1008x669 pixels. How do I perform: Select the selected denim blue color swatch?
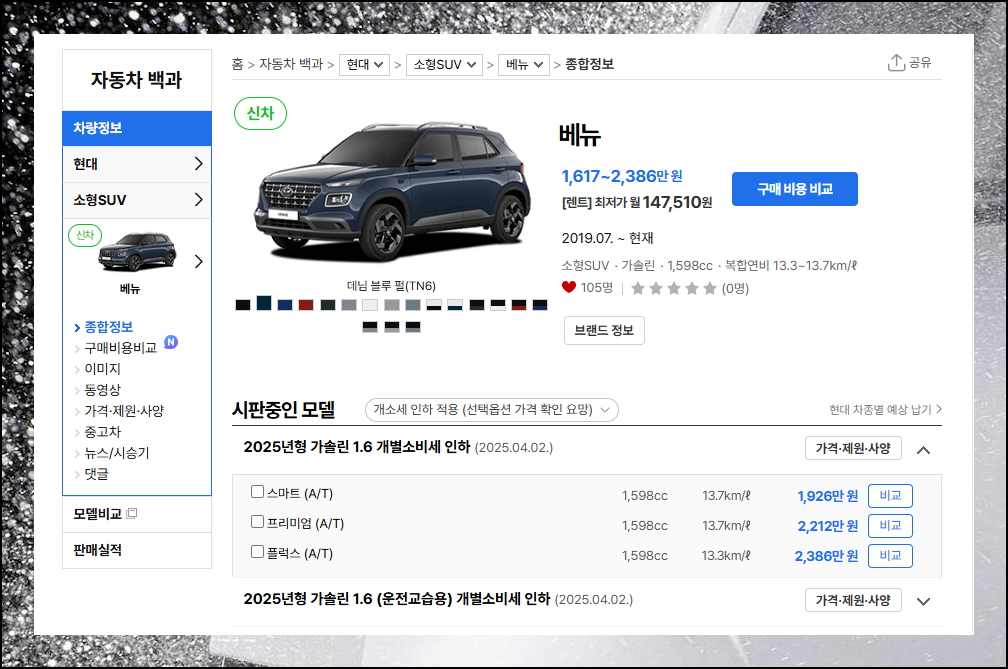tap(264, 303)
